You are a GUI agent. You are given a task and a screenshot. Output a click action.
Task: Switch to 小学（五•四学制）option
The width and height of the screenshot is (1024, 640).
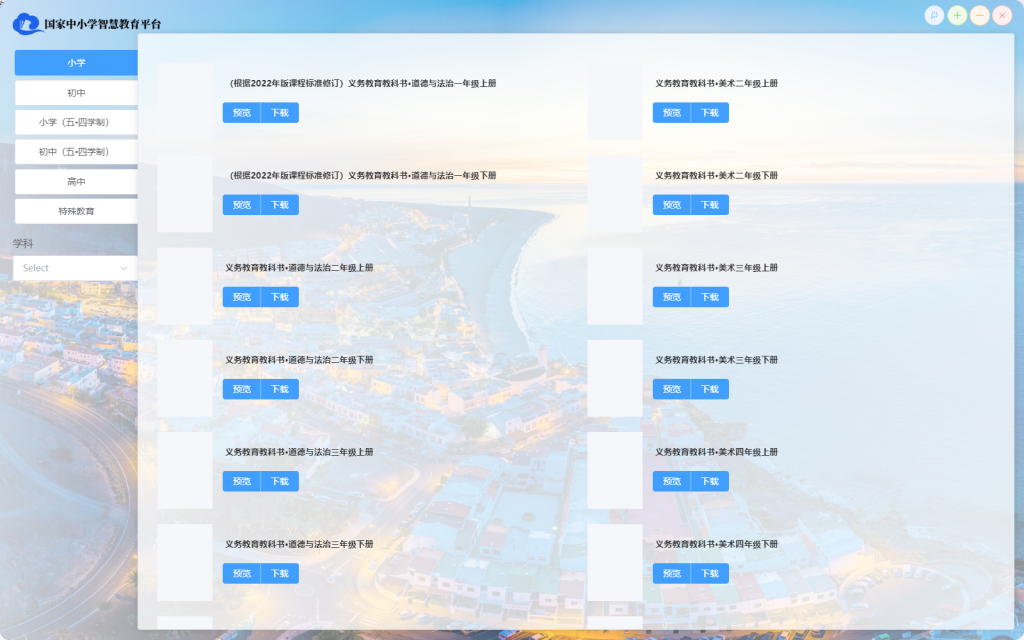point(76,122)
